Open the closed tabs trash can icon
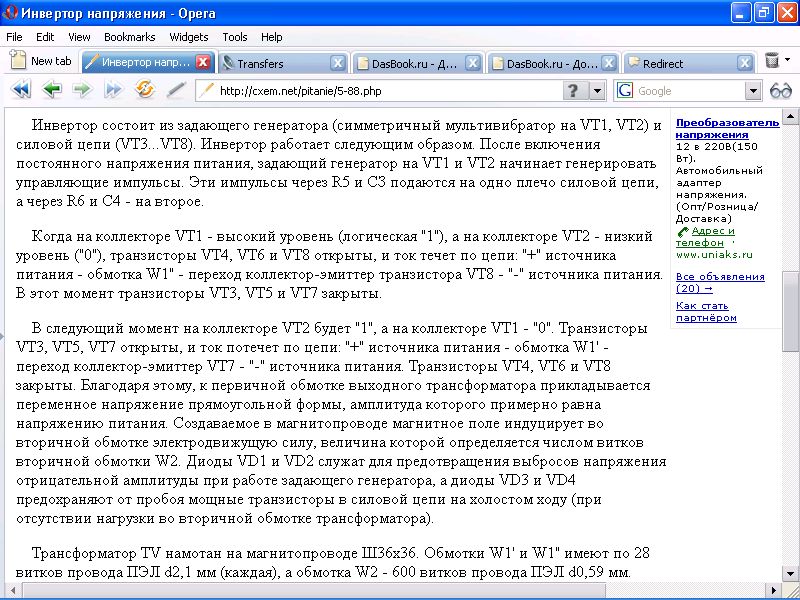Image resolution: width=800 pixels, height=600 pixels. point(771,62)
